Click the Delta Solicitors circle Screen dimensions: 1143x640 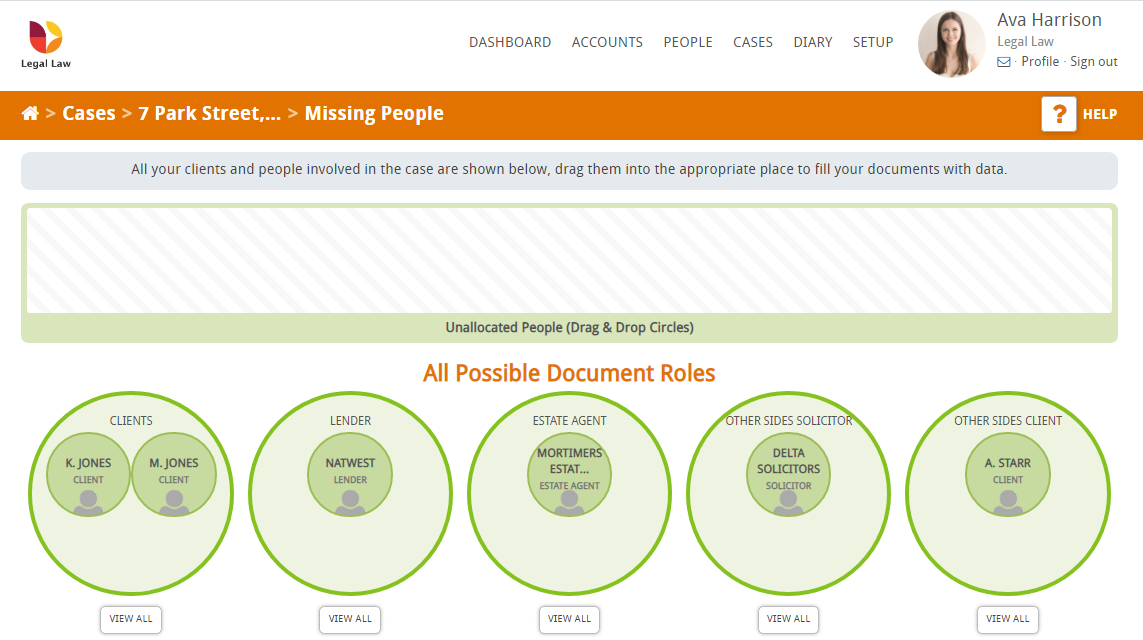pyautogui.click(x=787, y=474)
